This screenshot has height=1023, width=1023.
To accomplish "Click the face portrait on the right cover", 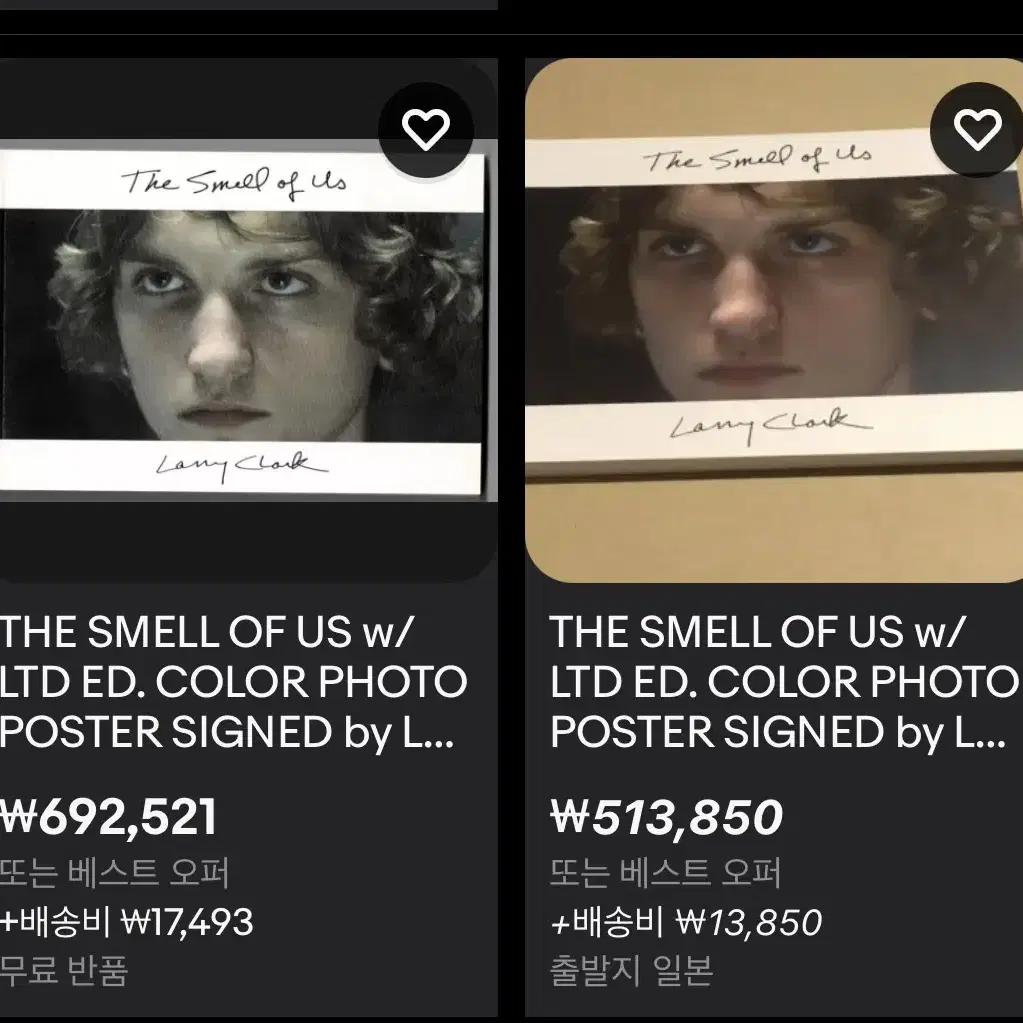I will click(x=774, y=292).
